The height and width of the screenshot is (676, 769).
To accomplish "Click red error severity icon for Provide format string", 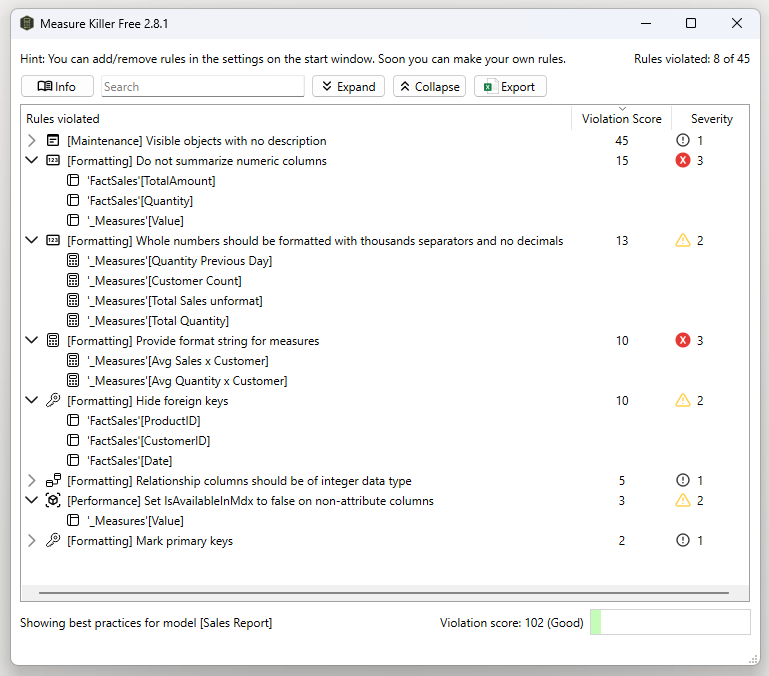I will (683, 340).
